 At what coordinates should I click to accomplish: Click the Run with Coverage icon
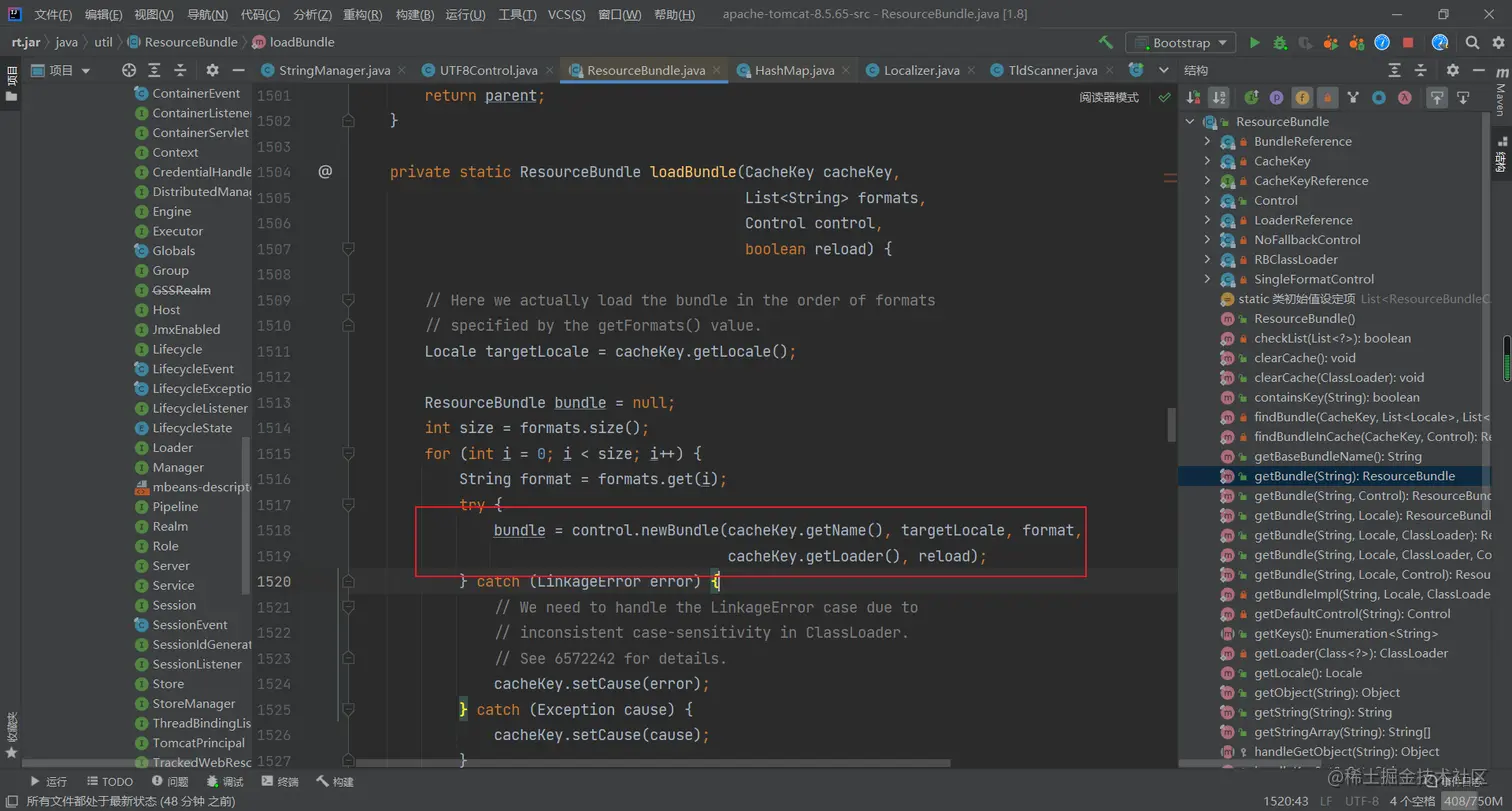point(1305,43)
